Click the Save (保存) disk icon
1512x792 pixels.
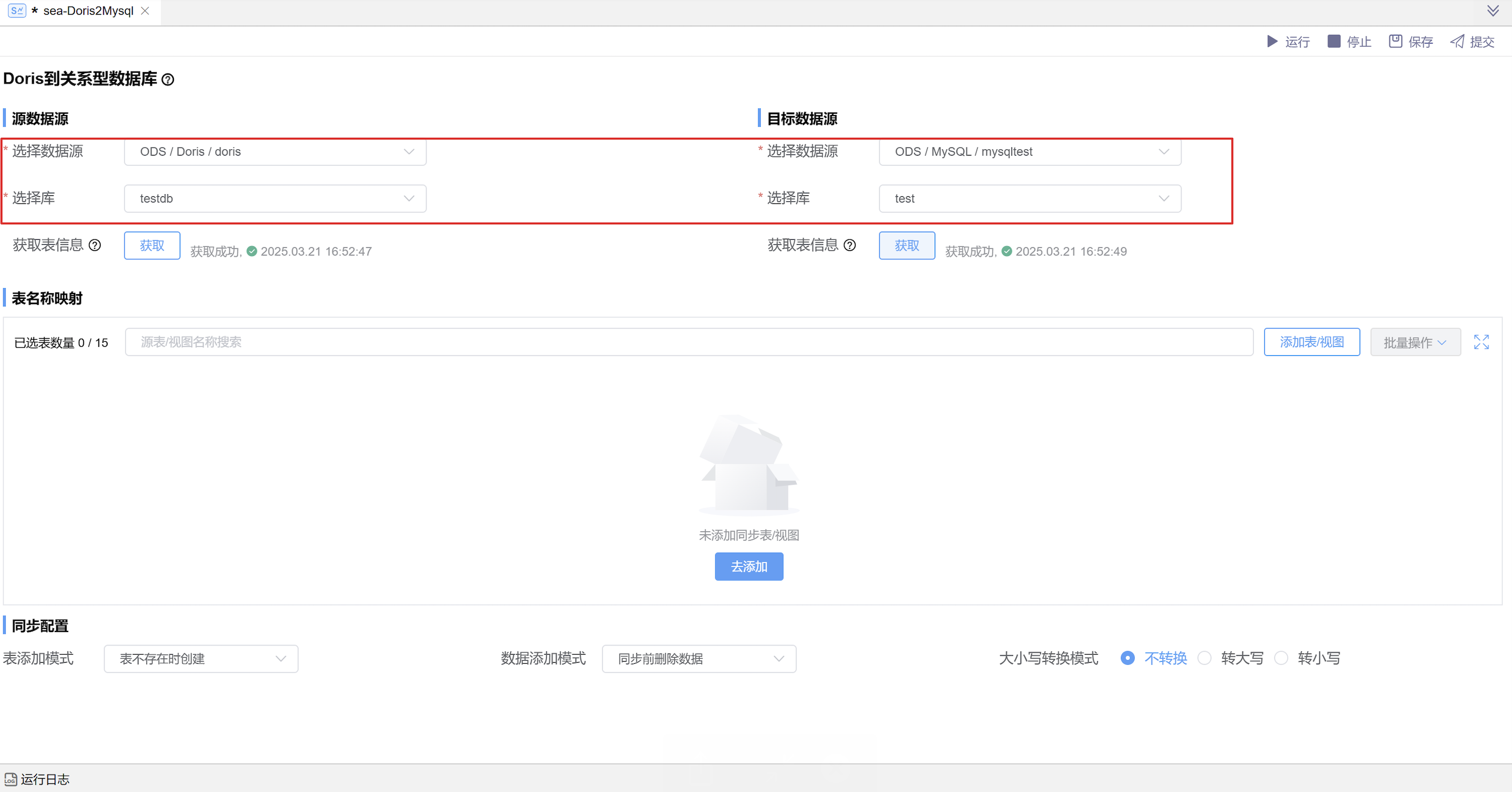1395,41
